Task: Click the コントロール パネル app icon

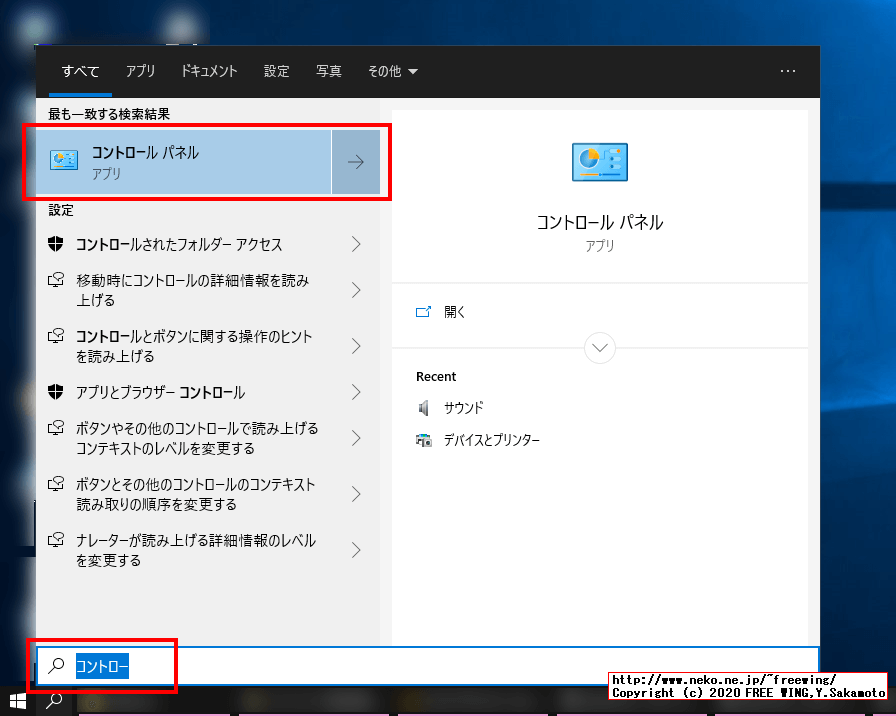Action: pos(64,159)
